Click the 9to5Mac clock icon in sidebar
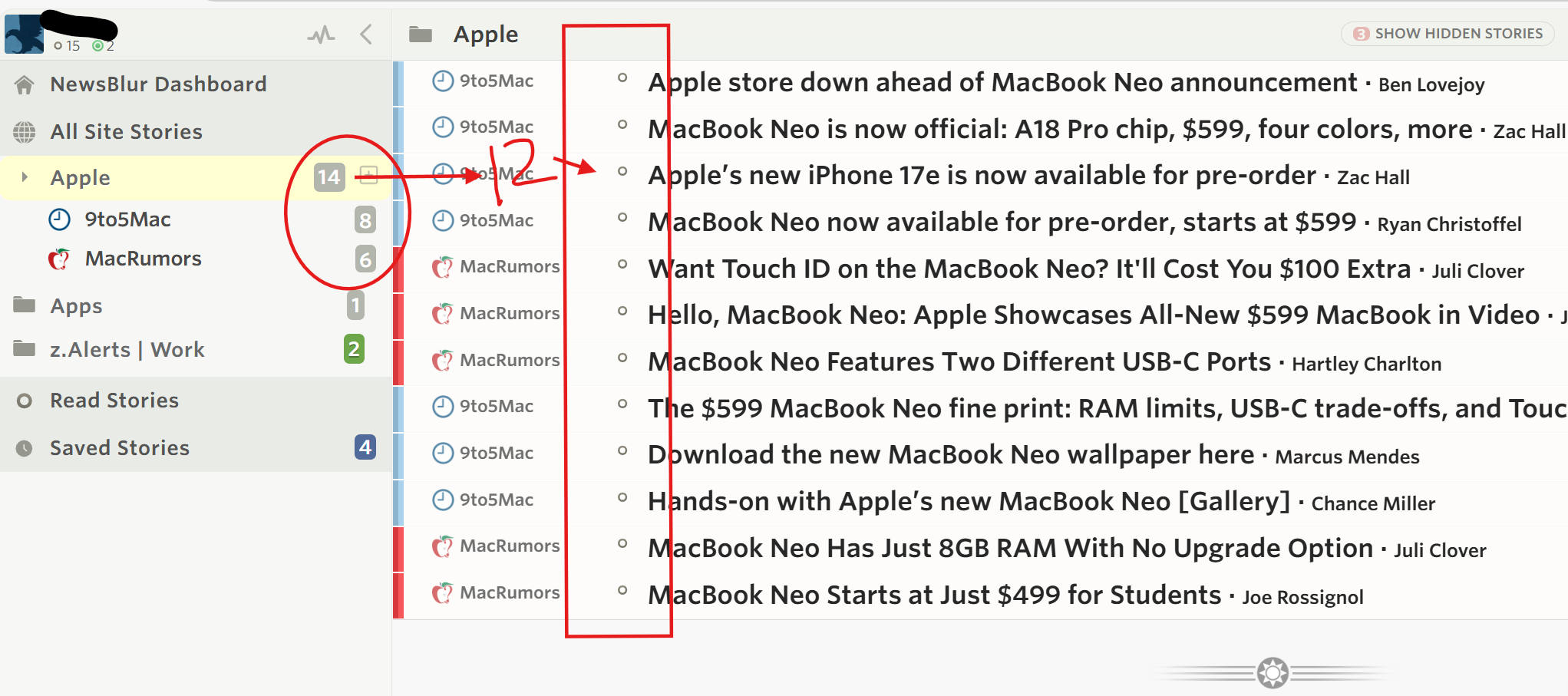 (x=59, y=219)
